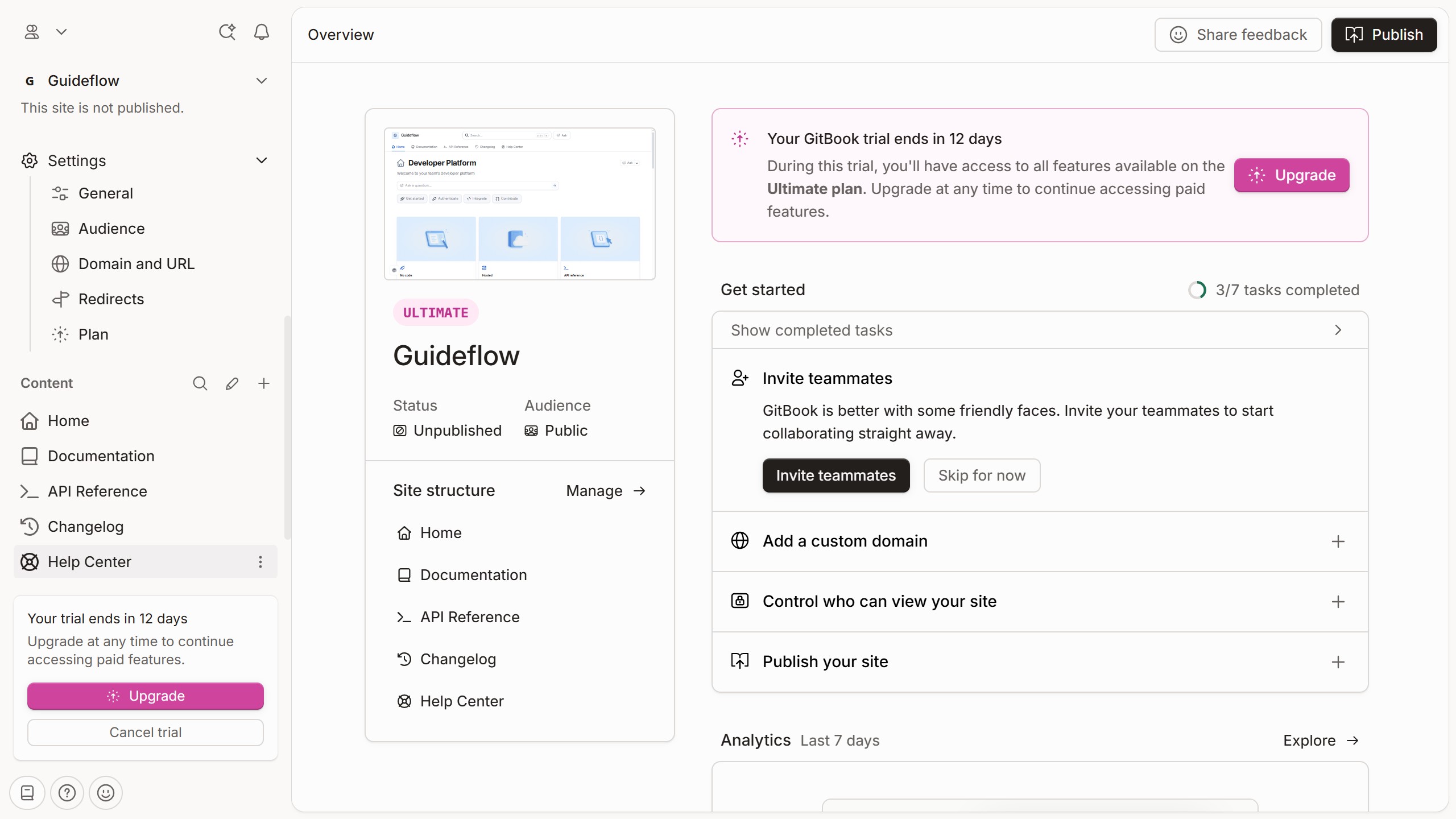Expand Add a custom domain task
The image size is (1456, 819).
(x=1040, y=541)
